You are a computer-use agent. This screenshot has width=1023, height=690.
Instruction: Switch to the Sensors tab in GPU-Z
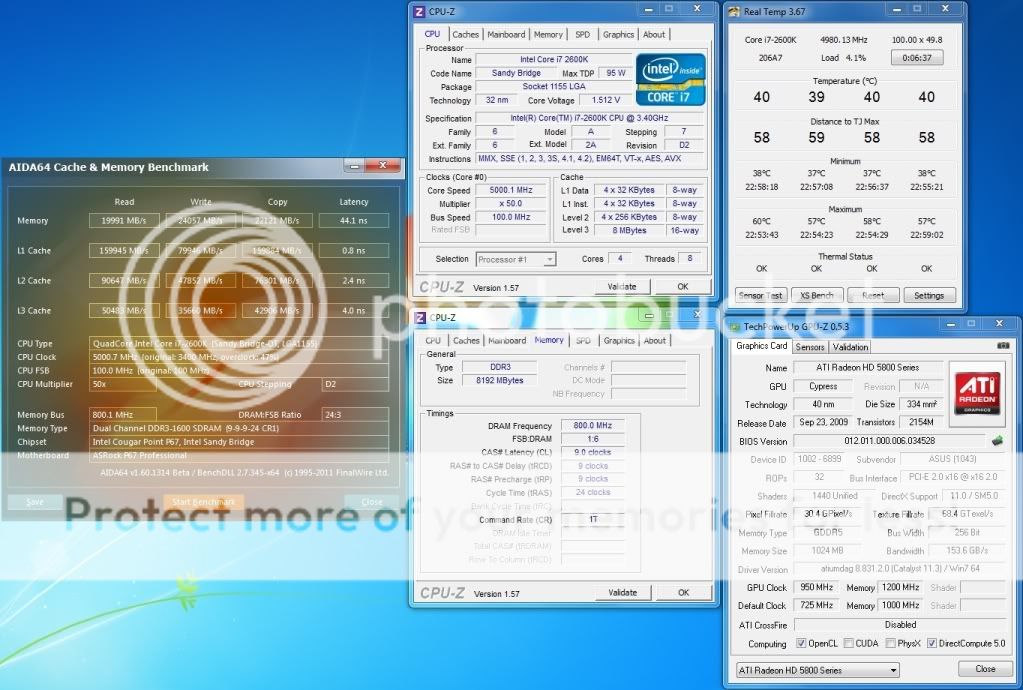pos(810,347)
